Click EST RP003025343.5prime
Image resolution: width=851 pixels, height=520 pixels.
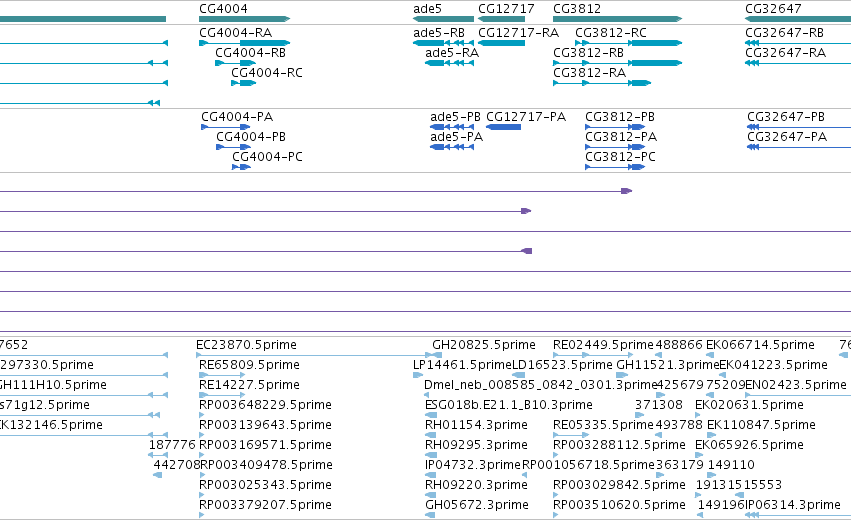(x=265, y=485)
